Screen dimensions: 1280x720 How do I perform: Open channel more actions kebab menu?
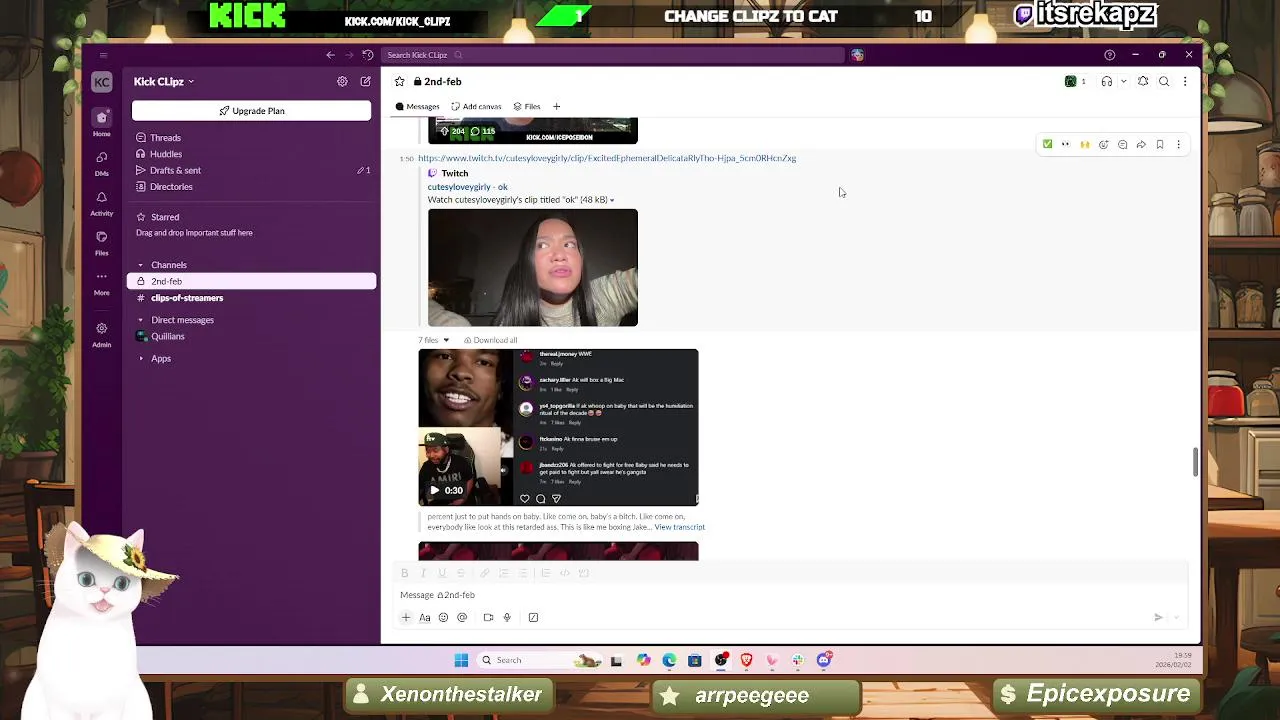click(1185, 81)
